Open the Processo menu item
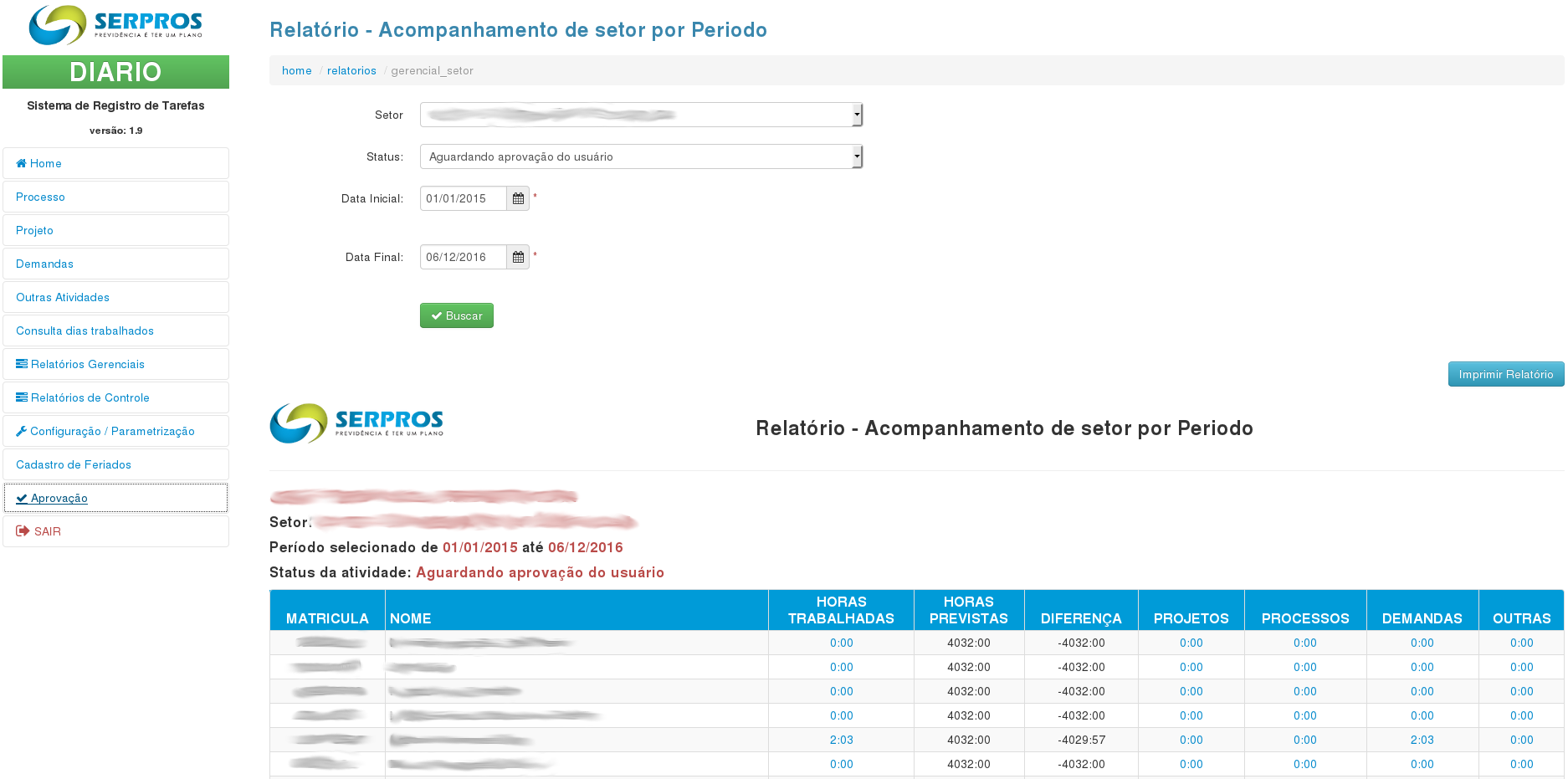The width and height of the screenshot is (1568, 779). point(40,197)
